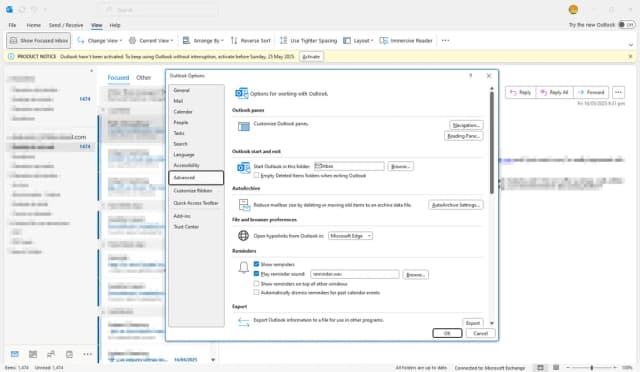
Task: Open Customize Ribbon options
Action: [196, 191]
